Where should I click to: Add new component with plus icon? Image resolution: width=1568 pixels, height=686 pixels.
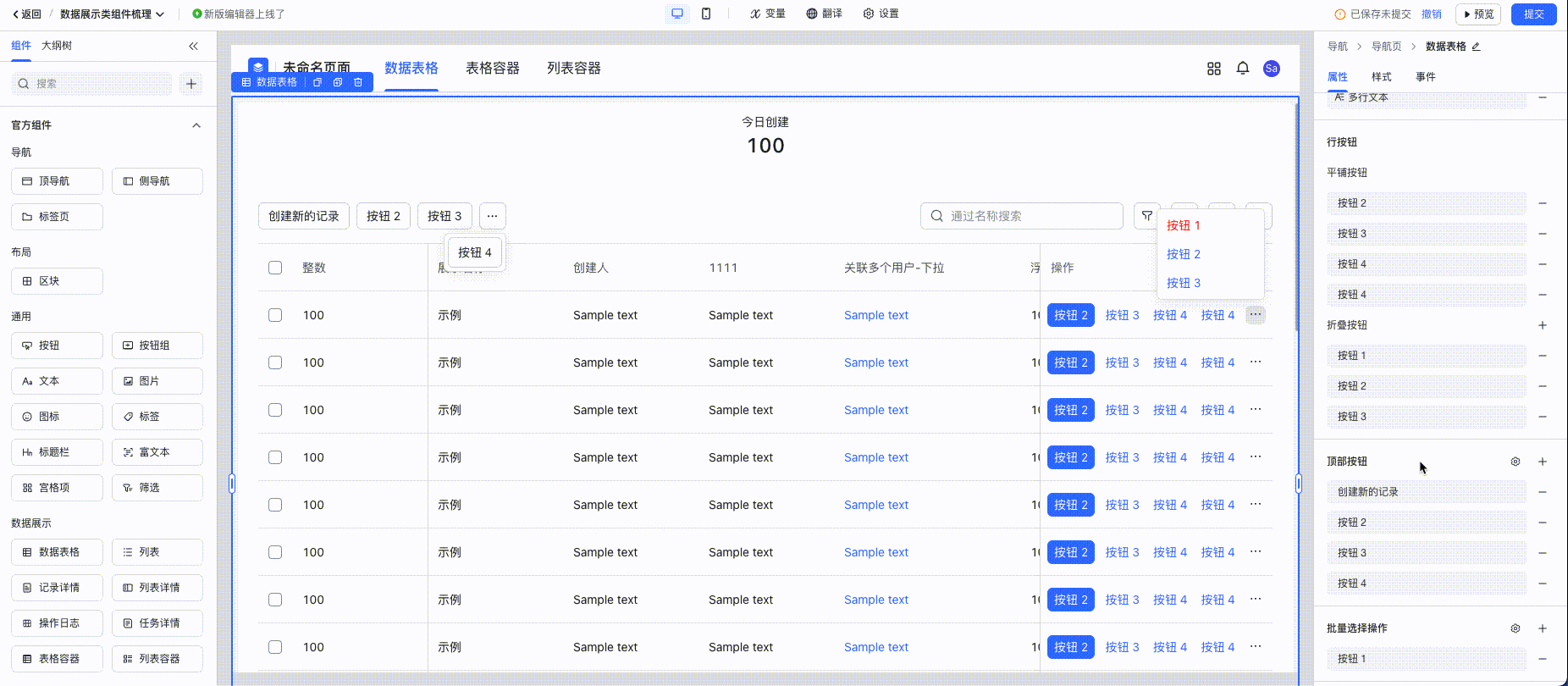coord(191,84)
